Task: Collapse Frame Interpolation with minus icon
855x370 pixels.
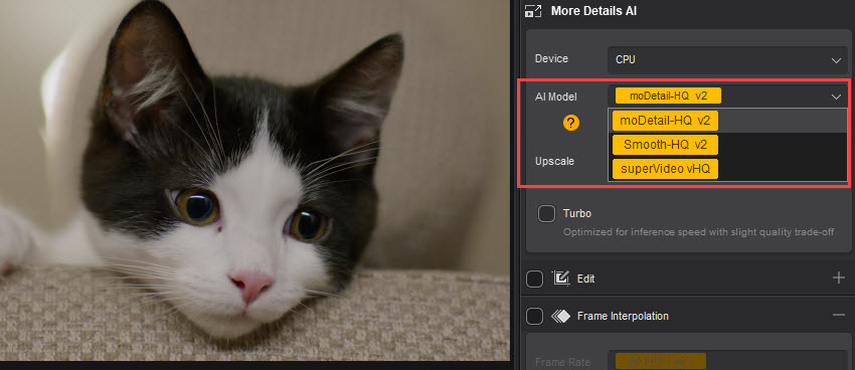Action: [x=838, y=316]
